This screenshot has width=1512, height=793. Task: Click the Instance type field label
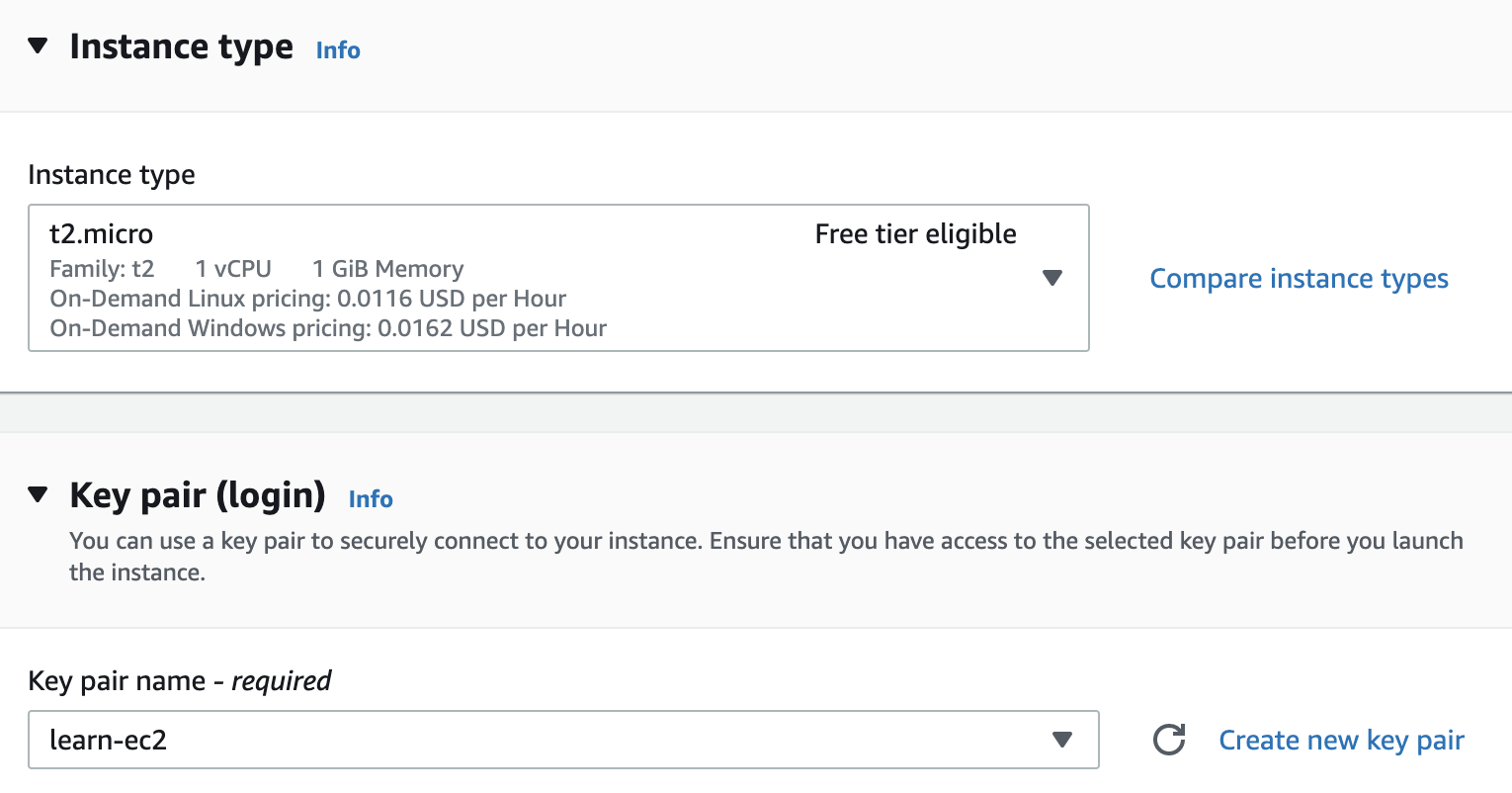(112, 175)
